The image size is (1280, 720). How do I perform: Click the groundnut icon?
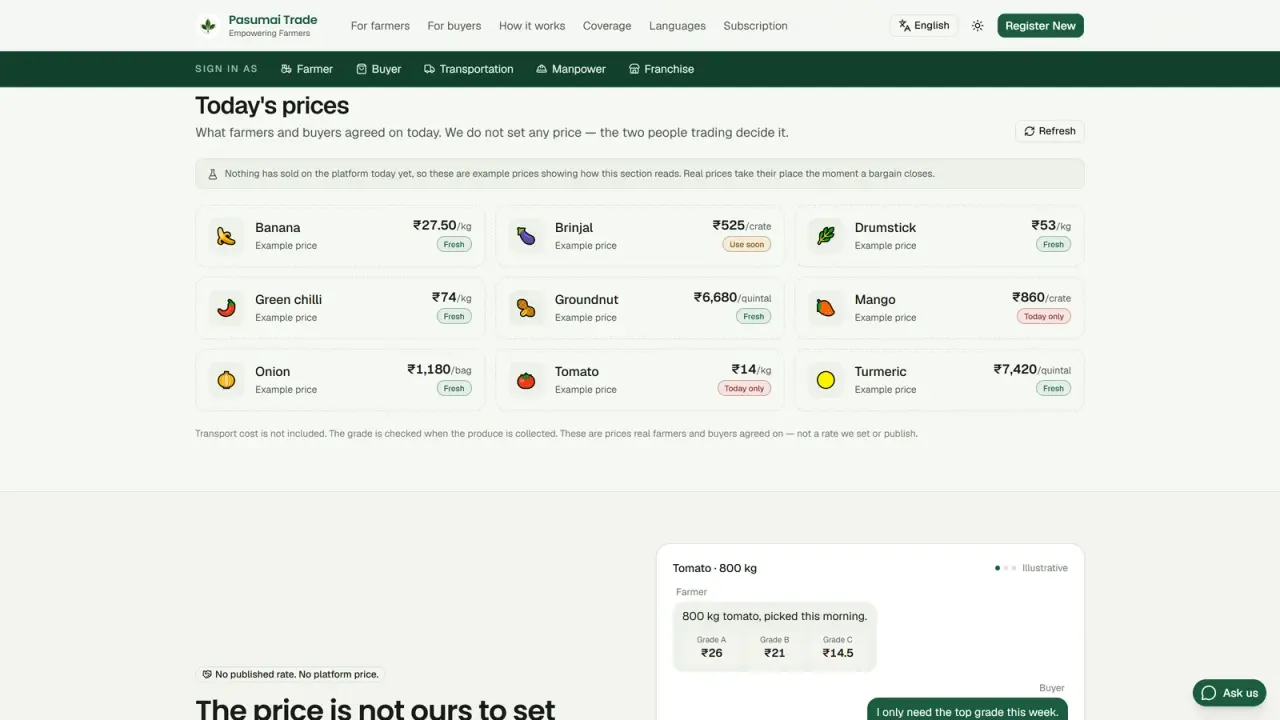(x=526, y=308)
